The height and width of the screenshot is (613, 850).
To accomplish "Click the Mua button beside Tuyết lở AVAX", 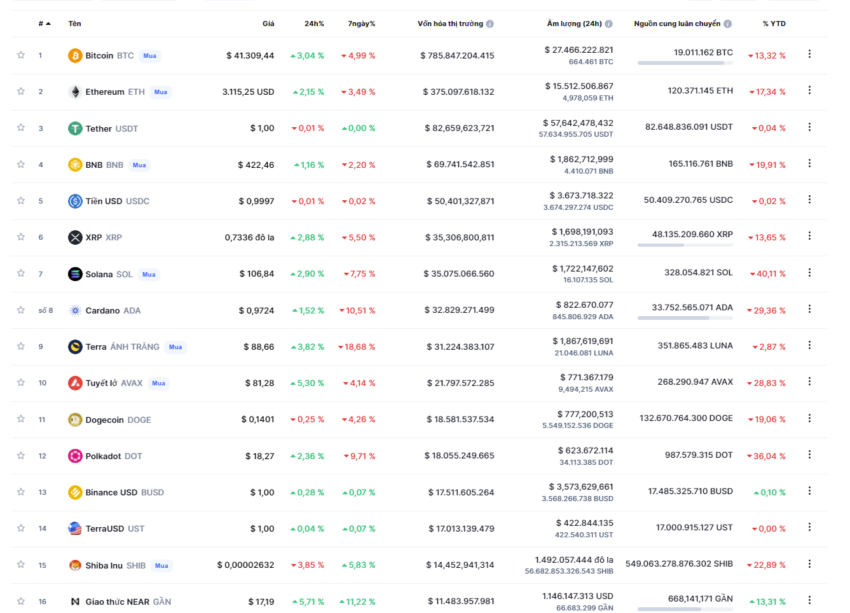I will [158, 383].
